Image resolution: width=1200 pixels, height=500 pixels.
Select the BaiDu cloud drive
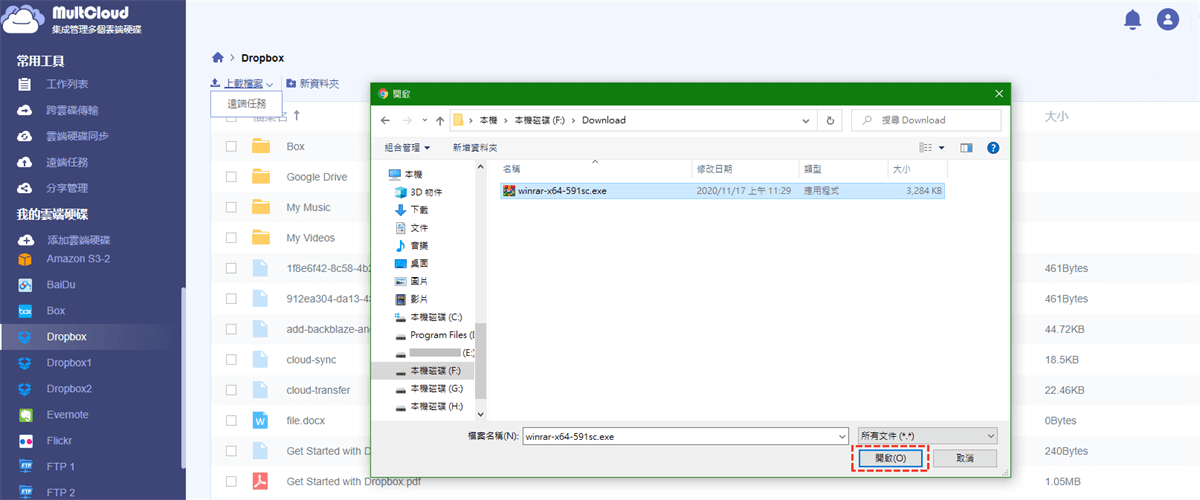61,285
